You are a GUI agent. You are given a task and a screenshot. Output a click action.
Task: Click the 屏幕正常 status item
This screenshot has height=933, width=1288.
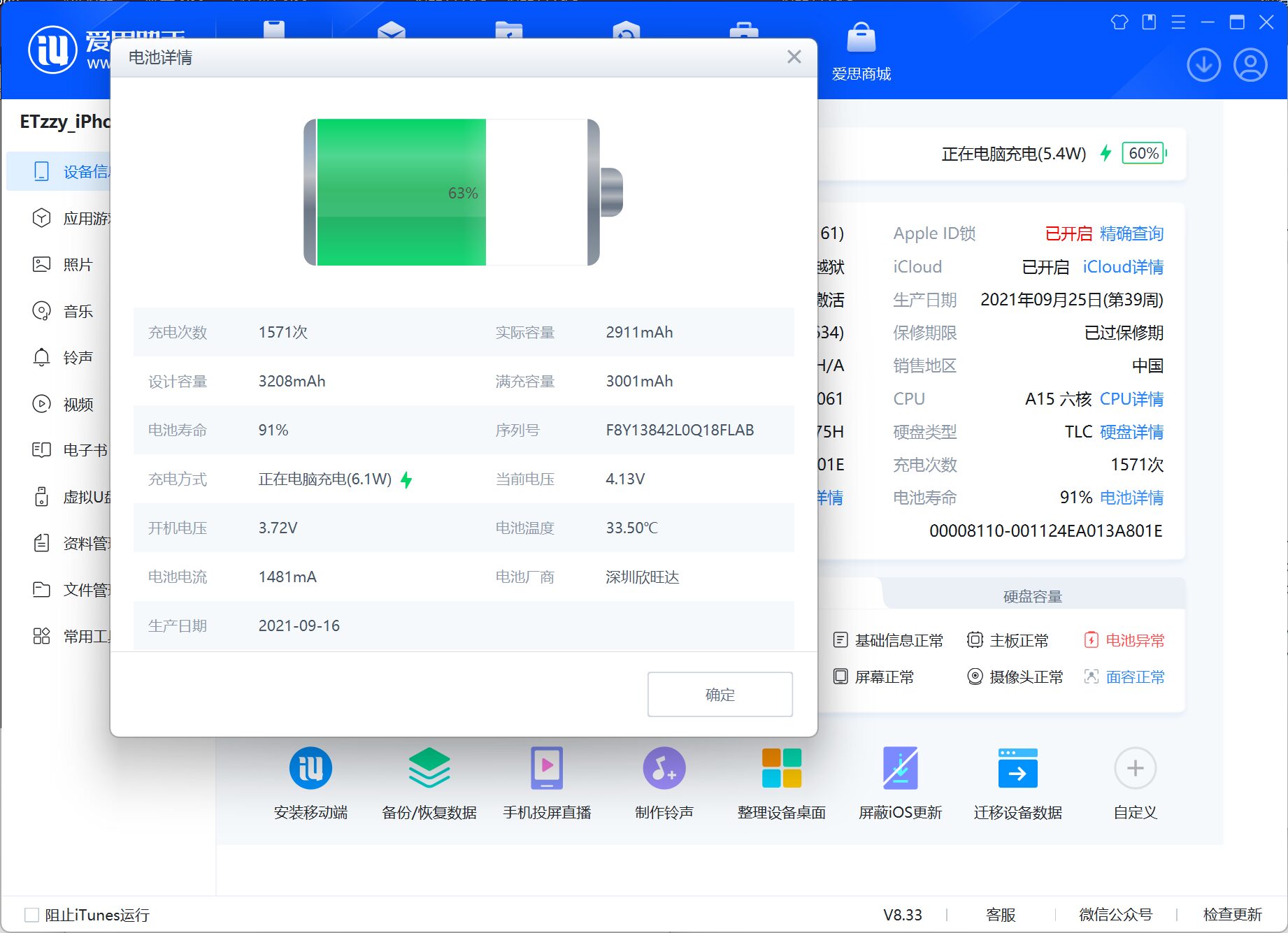(x=873, y=677)
